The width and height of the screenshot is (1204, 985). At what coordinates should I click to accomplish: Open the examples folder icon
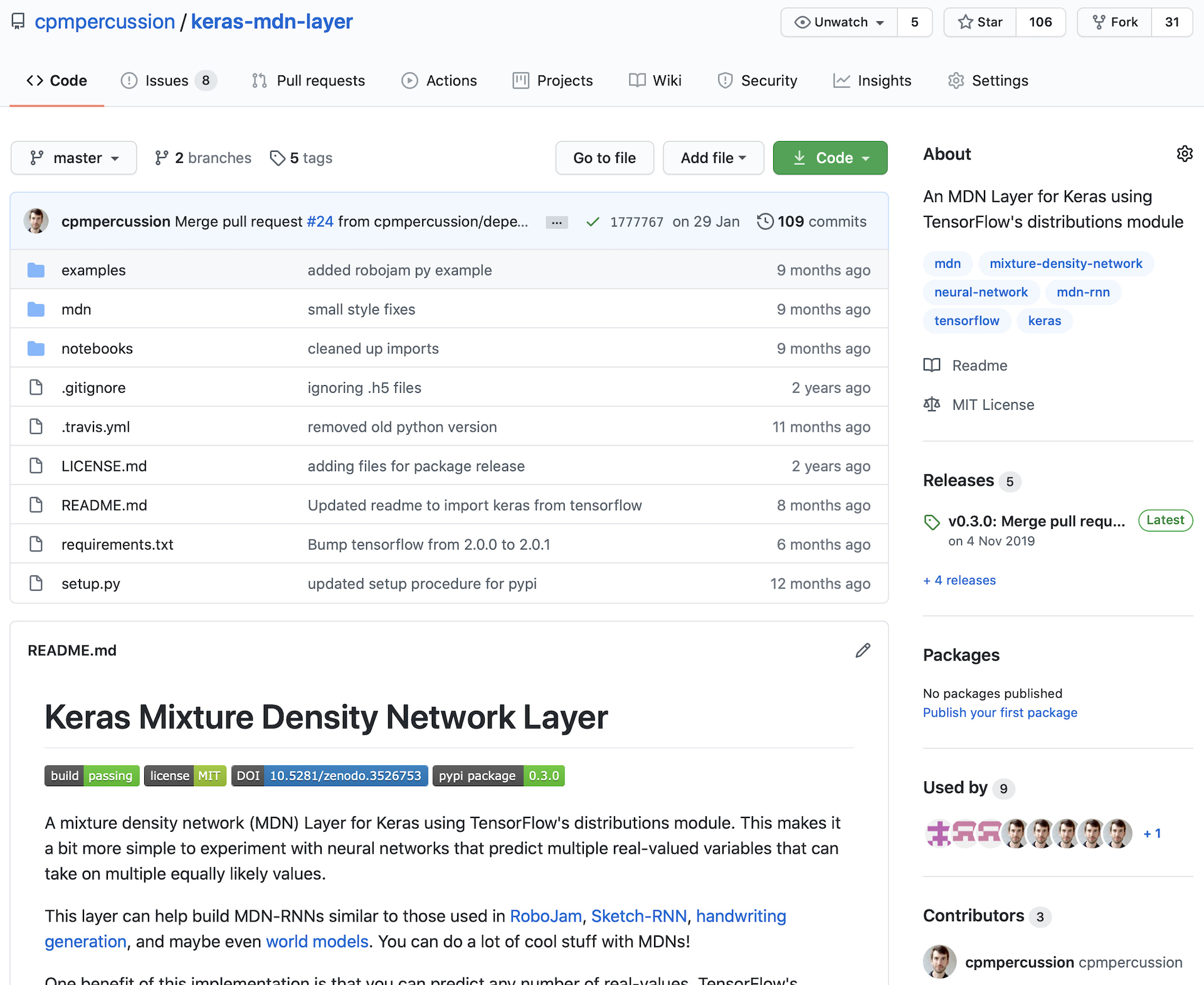tap(36, 270)
